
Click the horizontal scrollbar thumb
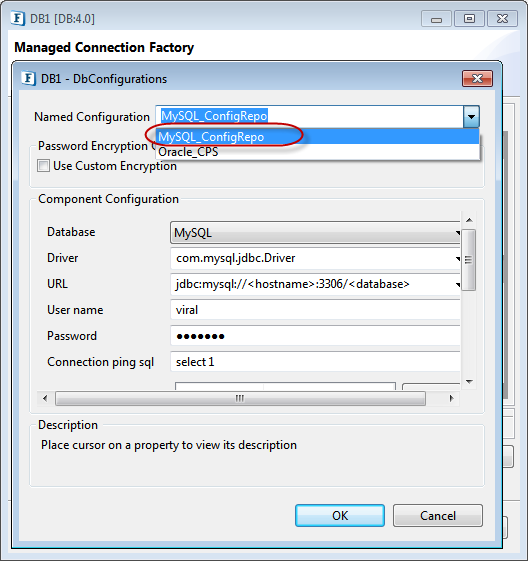click(x=240, y=398)
